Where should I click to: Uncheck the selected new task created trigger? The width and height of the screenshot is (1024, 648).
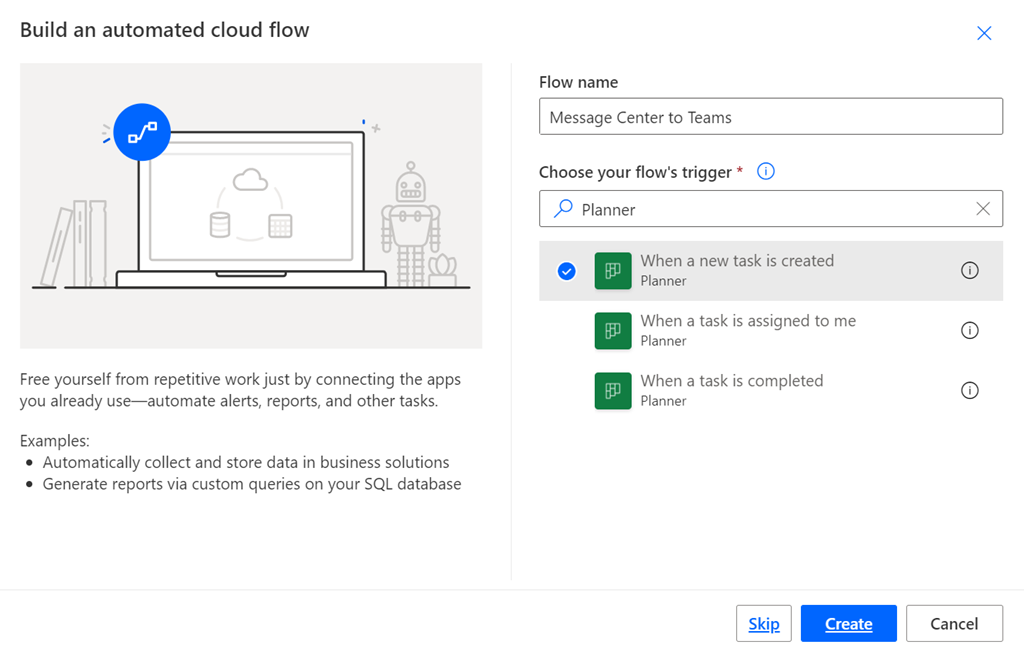tap(567, 271)
